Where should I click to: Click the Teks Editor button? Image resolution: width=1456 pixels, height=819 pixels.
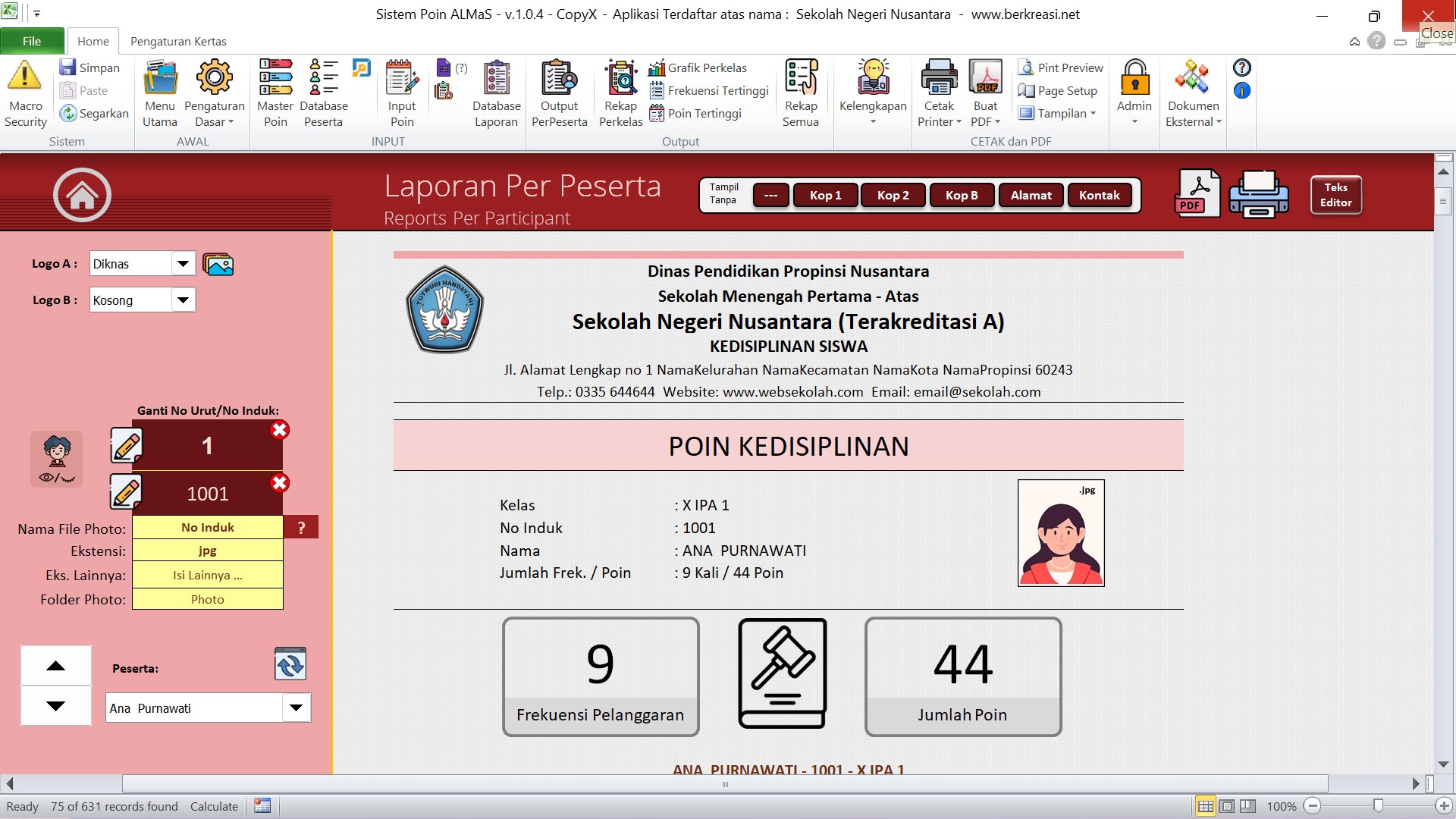point(1335,195)
